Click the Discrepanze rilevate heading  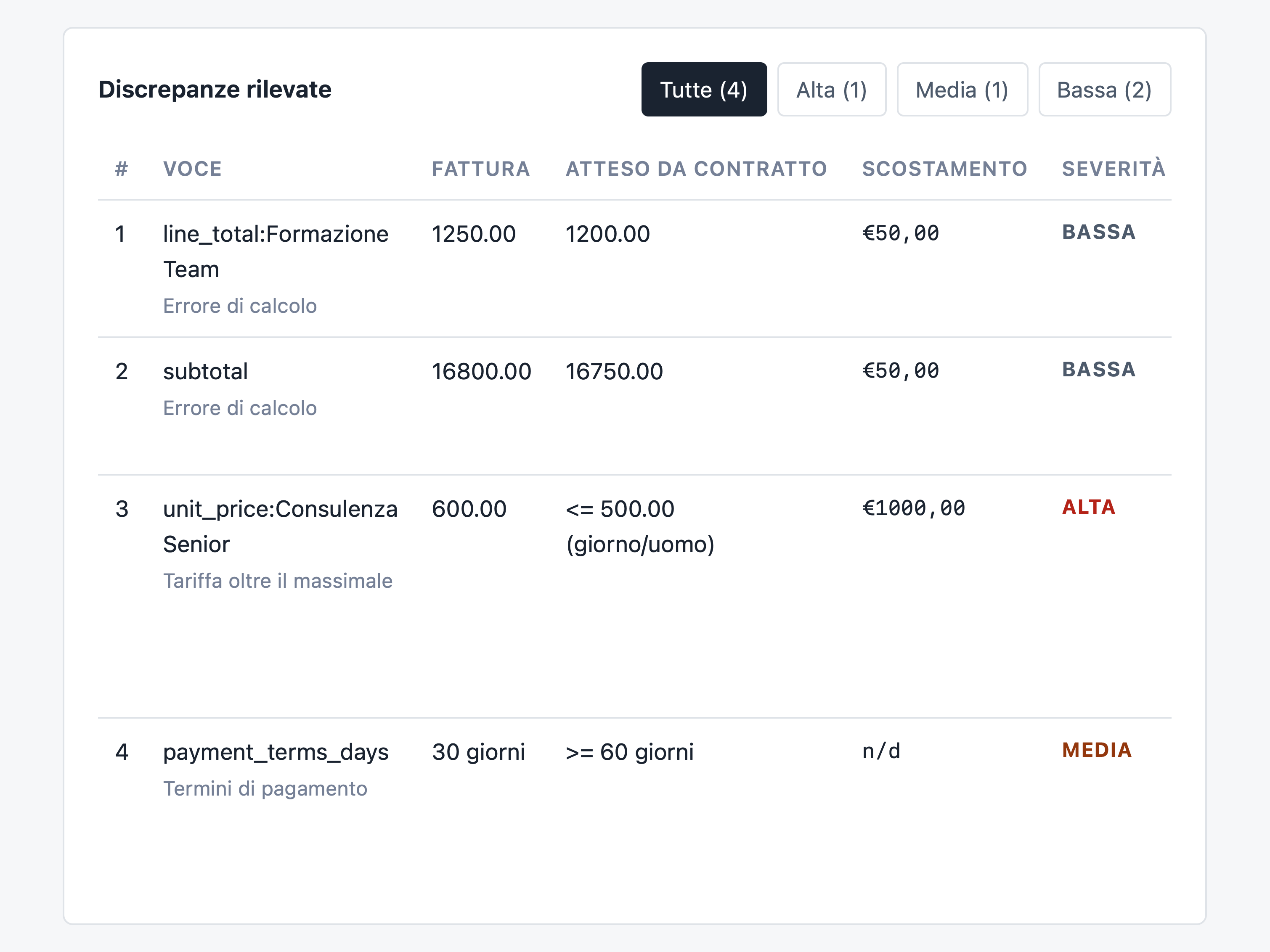click(x=215, y=90)
